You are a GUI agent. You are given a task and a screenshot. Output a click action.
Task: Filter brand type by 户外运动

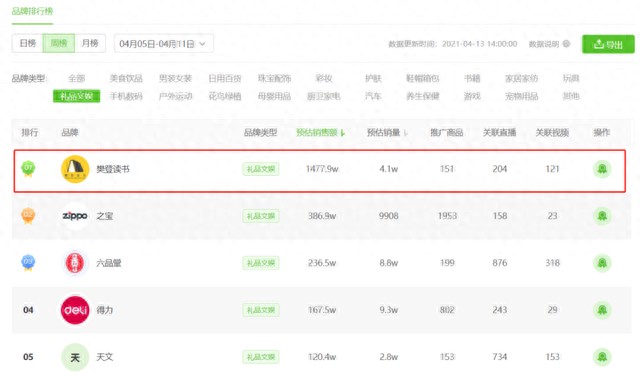tap(175, 96)
